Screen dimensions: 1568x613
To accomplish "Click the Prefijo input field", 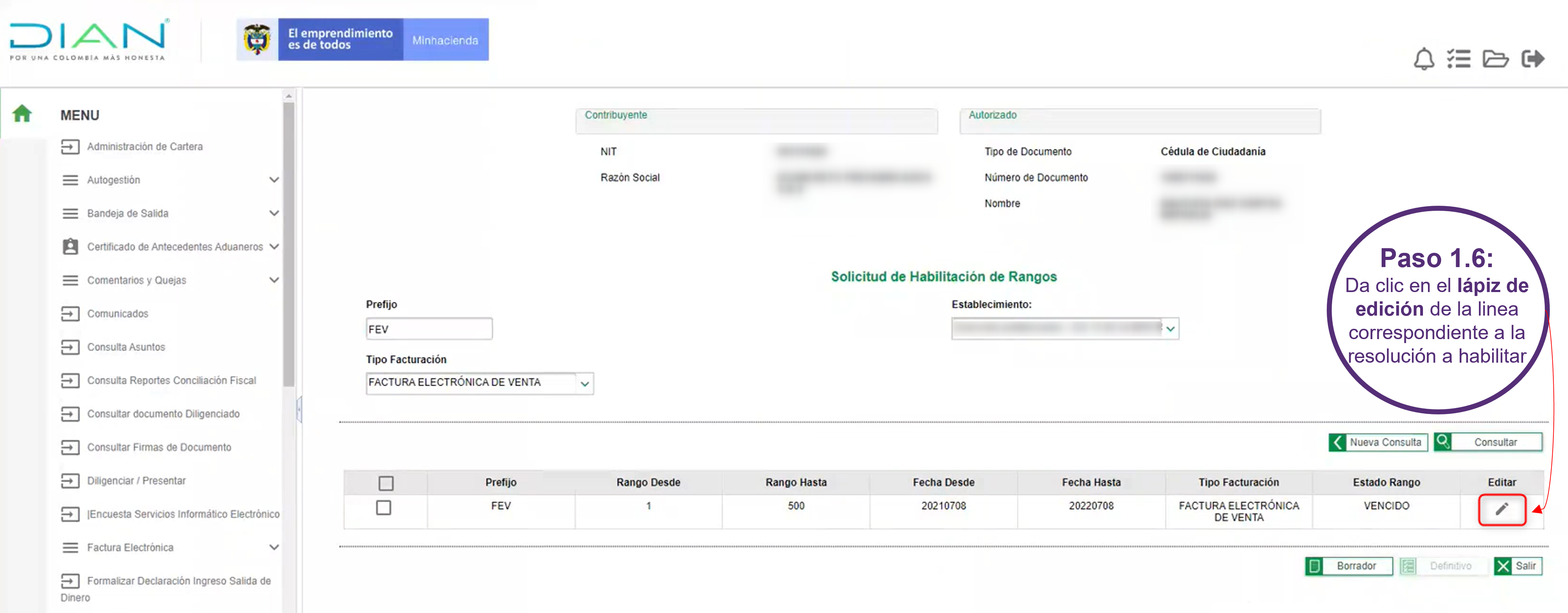I will pyautogui.click(x=428, y=329).
